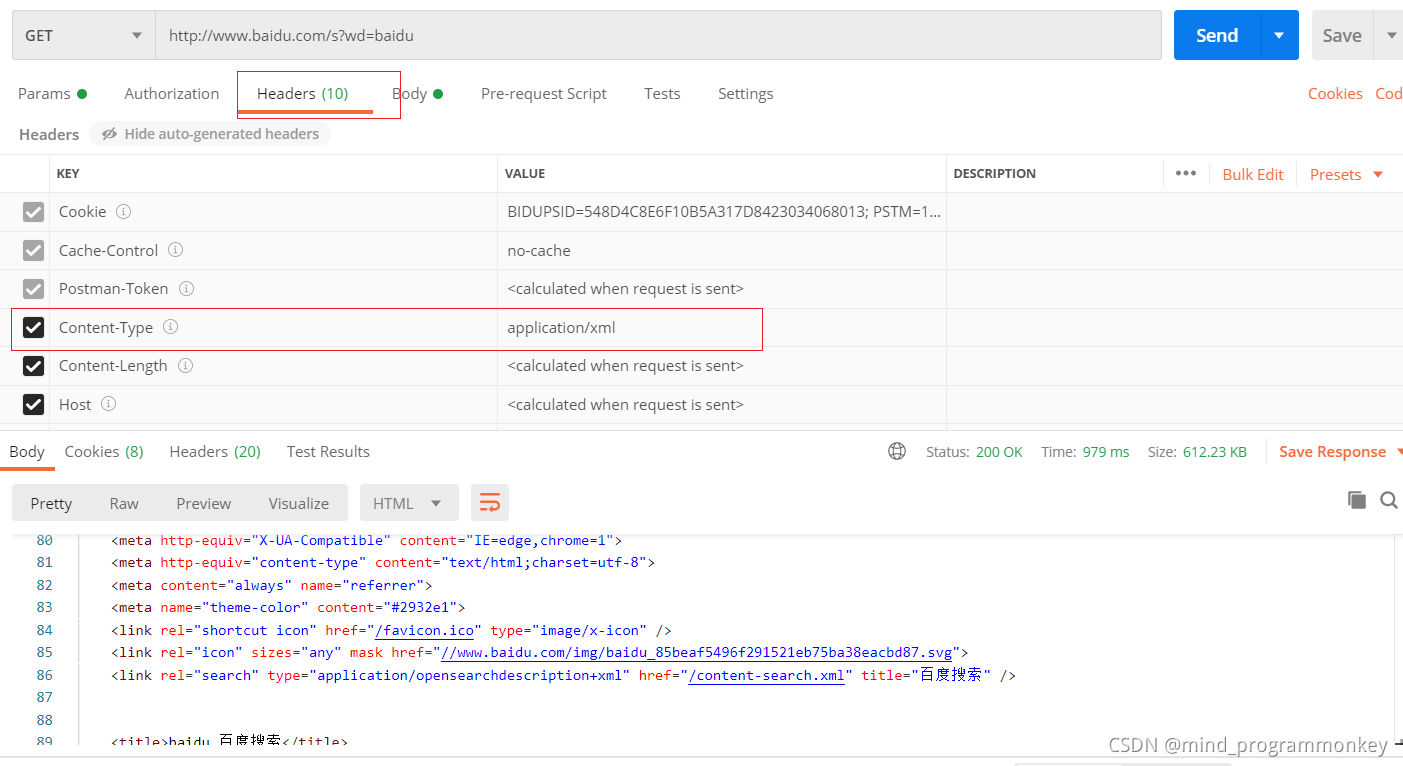Select the response Body tab

coord(27,451)
